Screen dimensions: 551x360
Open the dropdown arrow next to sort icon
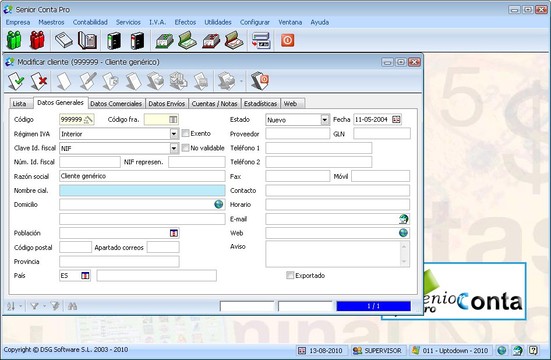[x=21, y=306]
